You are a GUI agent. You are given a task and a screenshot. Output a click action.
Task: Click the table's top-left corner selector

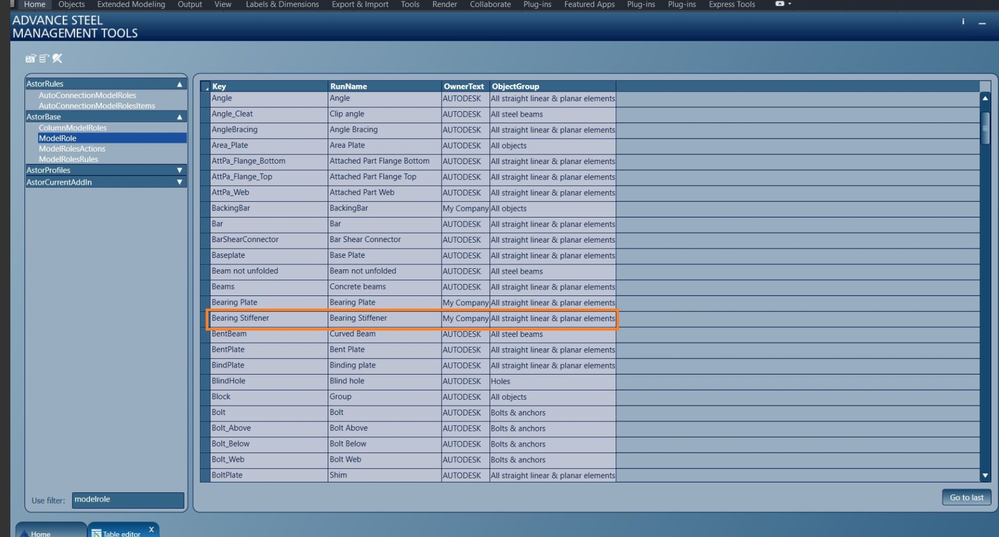pos(205,86)
